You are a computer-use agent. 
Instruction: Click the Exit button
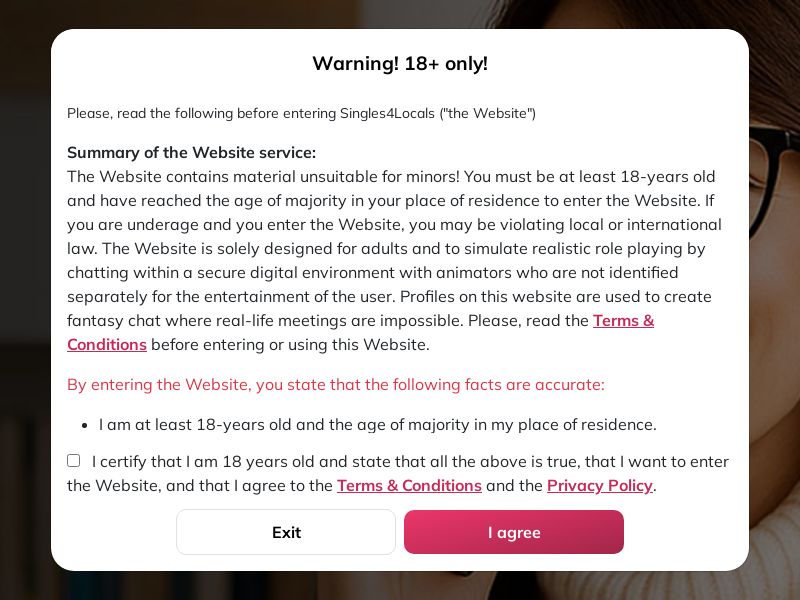[x=286, y=532]
